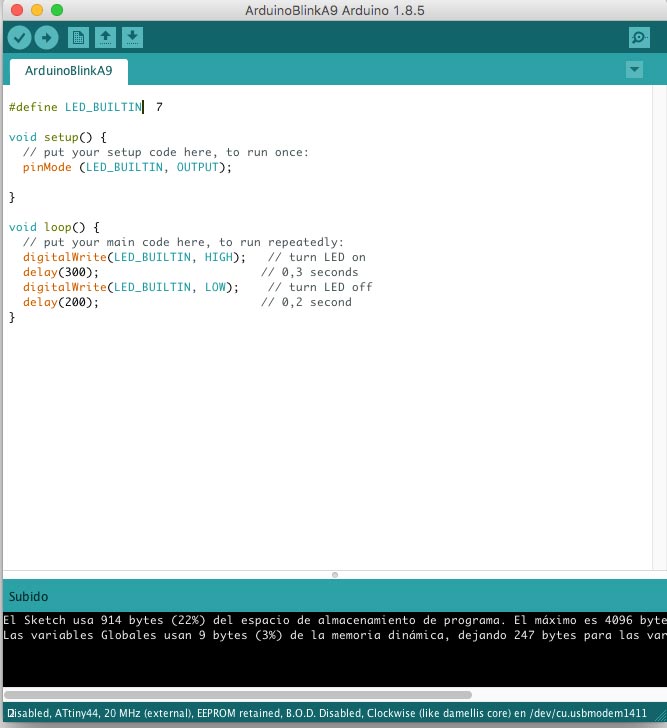Select the ArduinoBlinkA9 tab
Image resolution: width=667 pixels, height=728 pixels.
(x=69, y=71)
